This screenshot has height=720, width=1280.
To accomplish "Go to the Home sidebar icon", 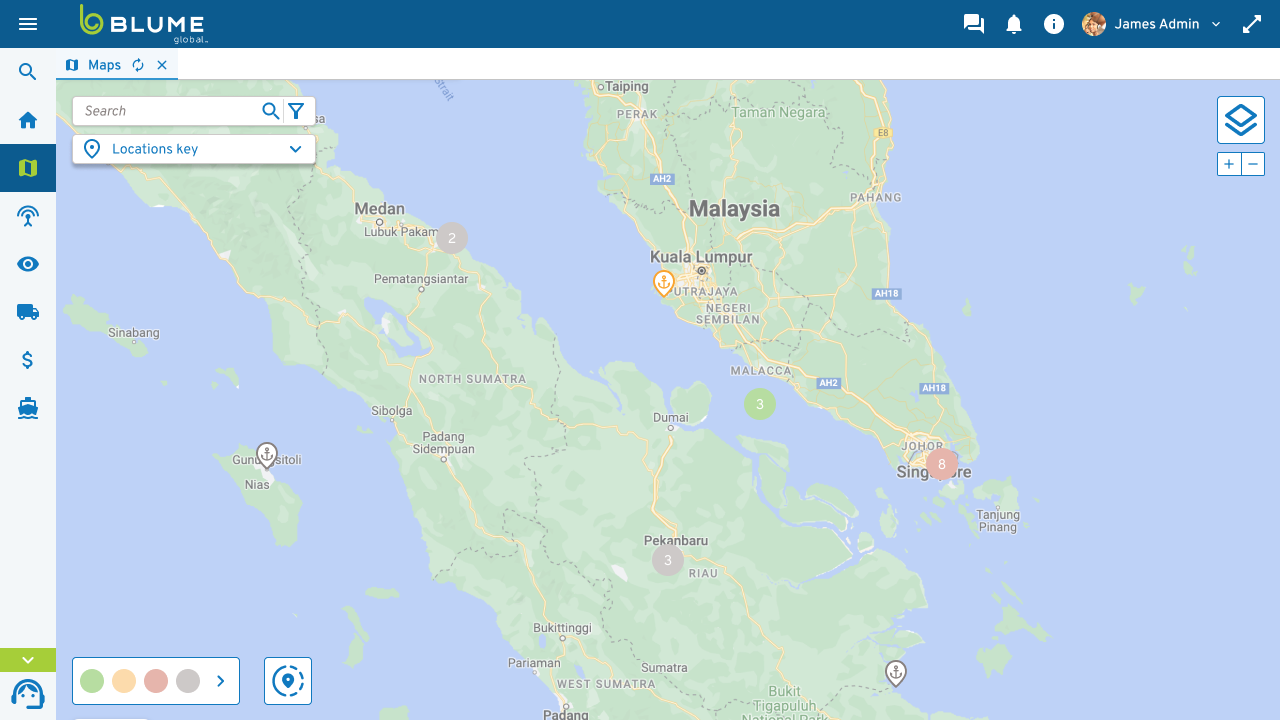I will 28,120.
